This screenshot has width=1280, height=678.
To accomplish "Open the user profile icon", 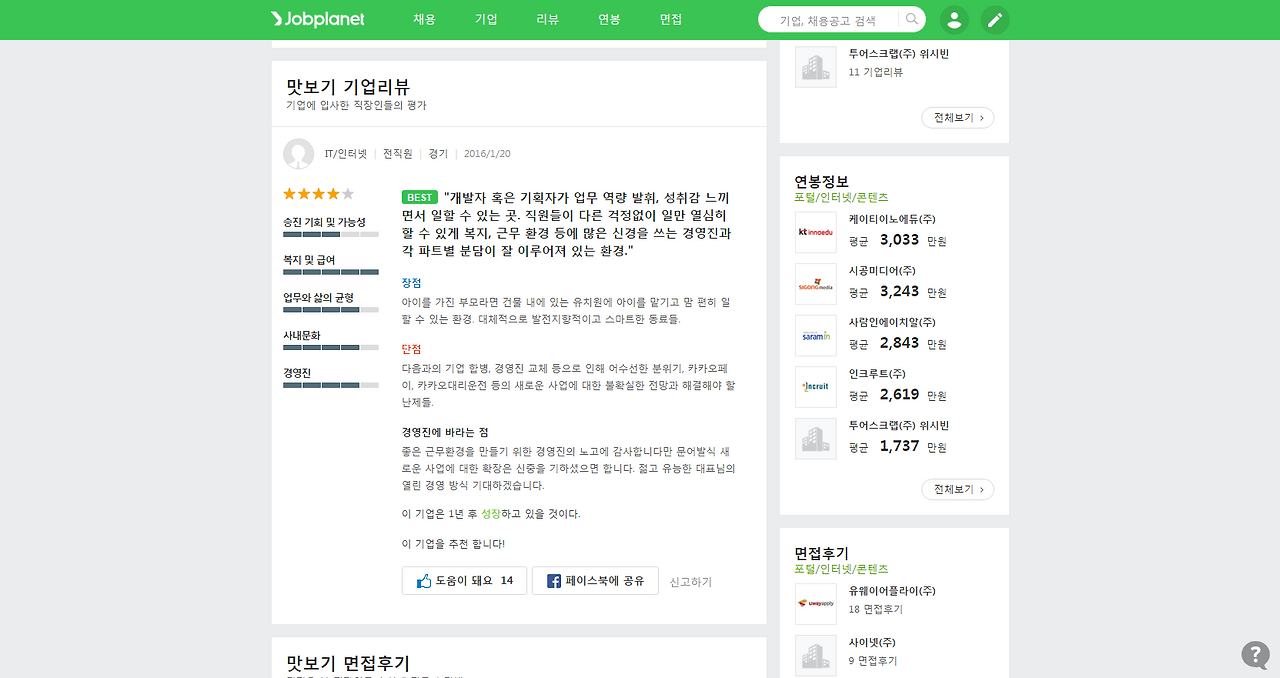I will point(955,19).
